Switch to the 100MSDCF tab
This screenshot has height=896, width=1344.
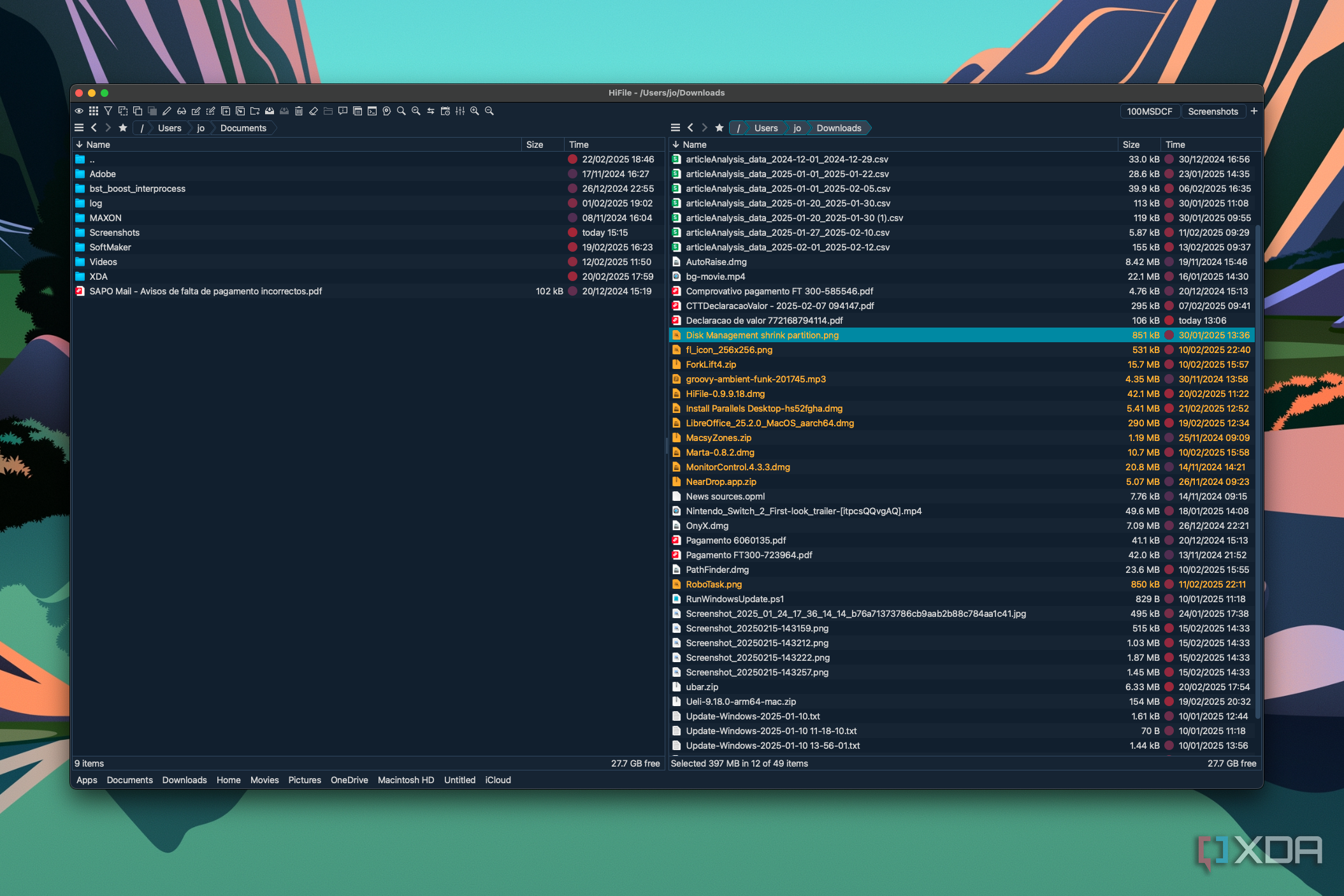pyautogui.click(x=1148, y=111)
